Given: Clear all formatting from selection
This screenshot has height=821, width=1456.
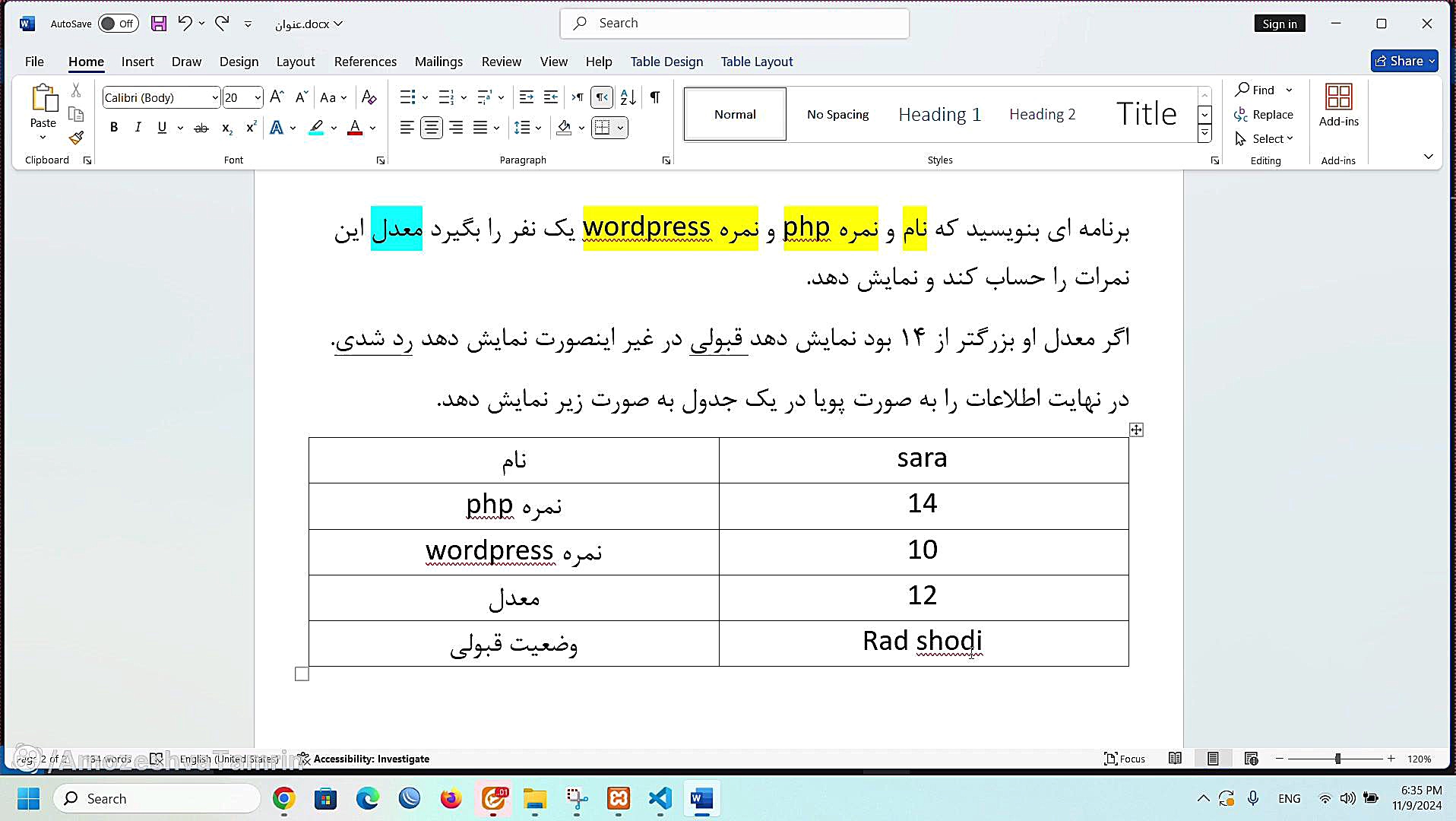Looking at the screenshot, I should coord(369,97).
